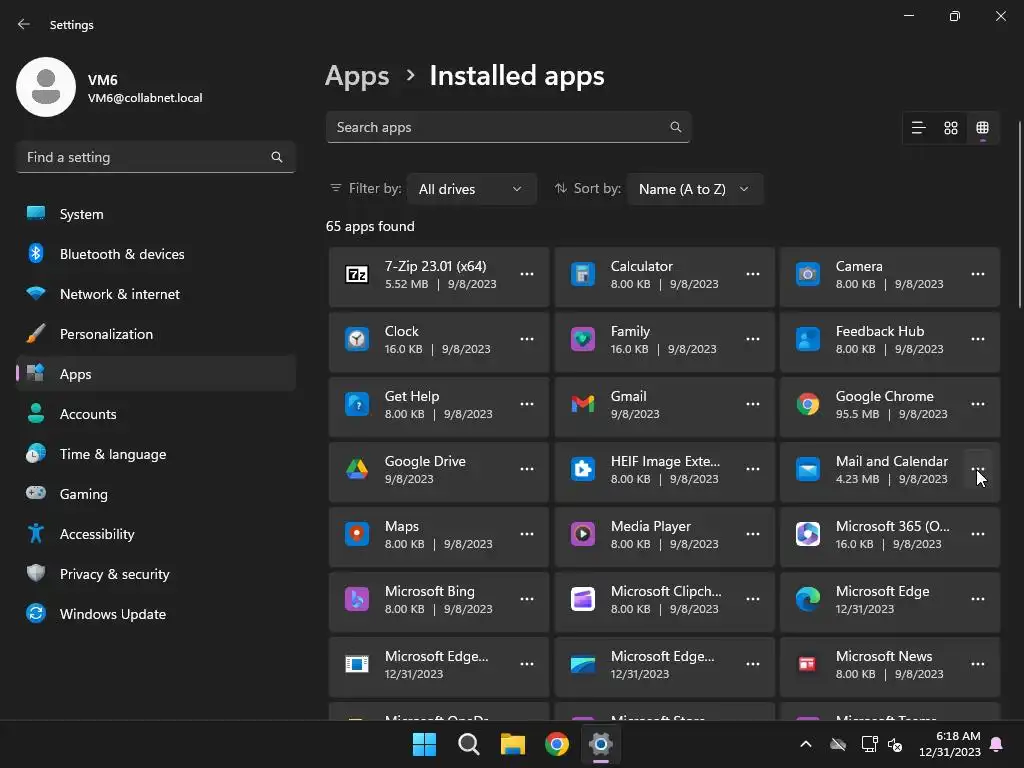The image size is (1024, 768).
Task: Click the search icon in Search apps
Action: pyautogui.click(x=676, y=127)
